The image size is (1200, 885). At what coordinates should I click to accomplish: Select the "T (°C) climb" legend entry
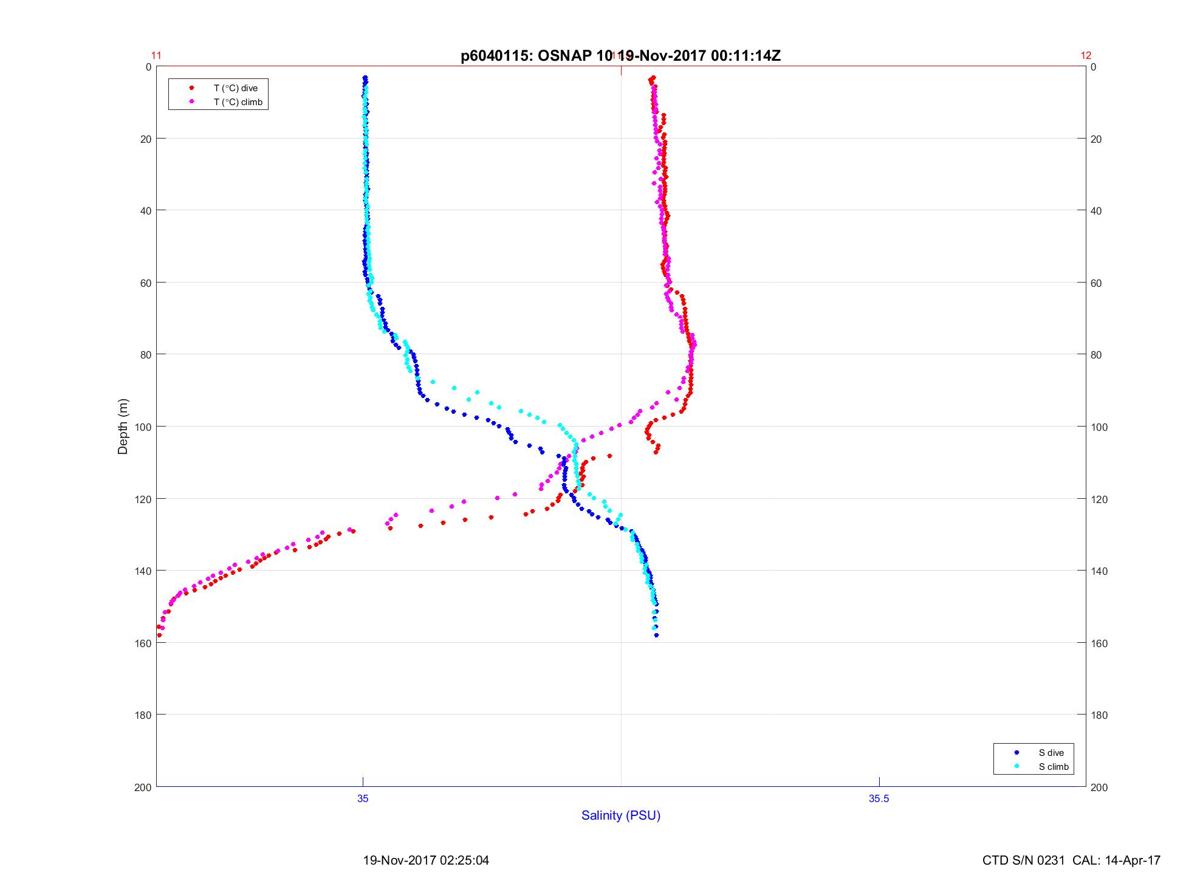238,102
